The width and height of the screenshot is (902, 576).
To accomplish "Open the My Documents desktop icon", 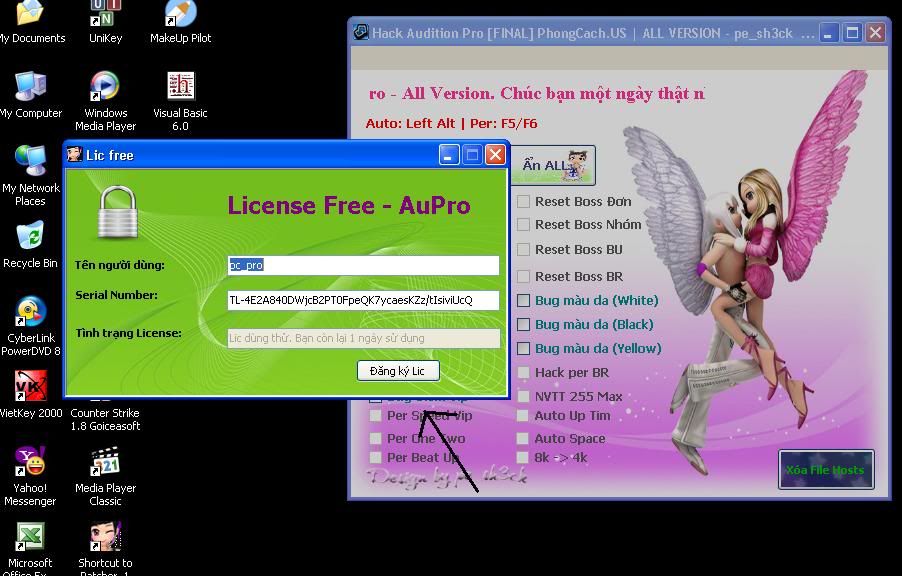I will pyautogui.click(x=30, y=14).
